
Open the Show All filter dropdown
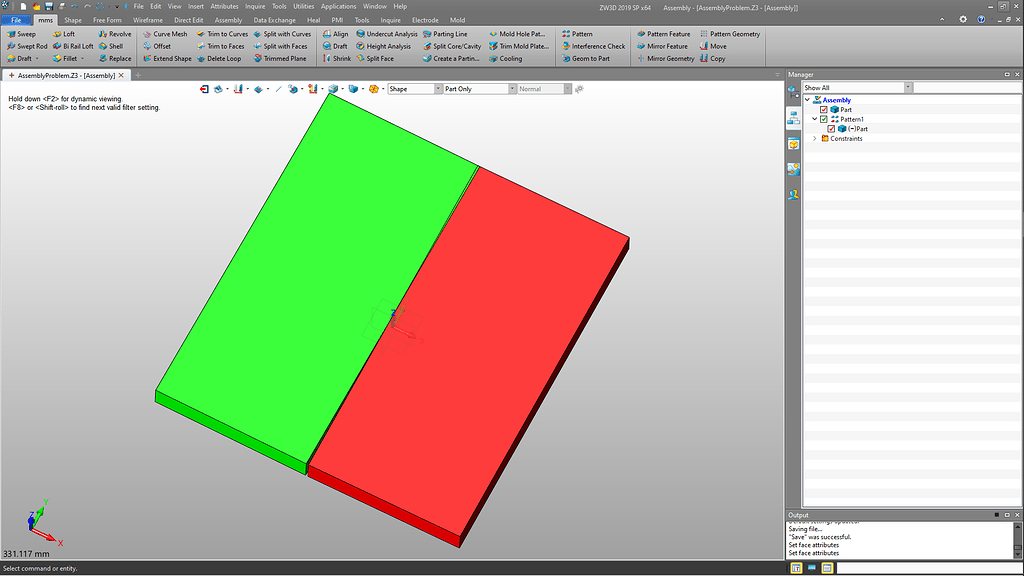coord(908,87)
